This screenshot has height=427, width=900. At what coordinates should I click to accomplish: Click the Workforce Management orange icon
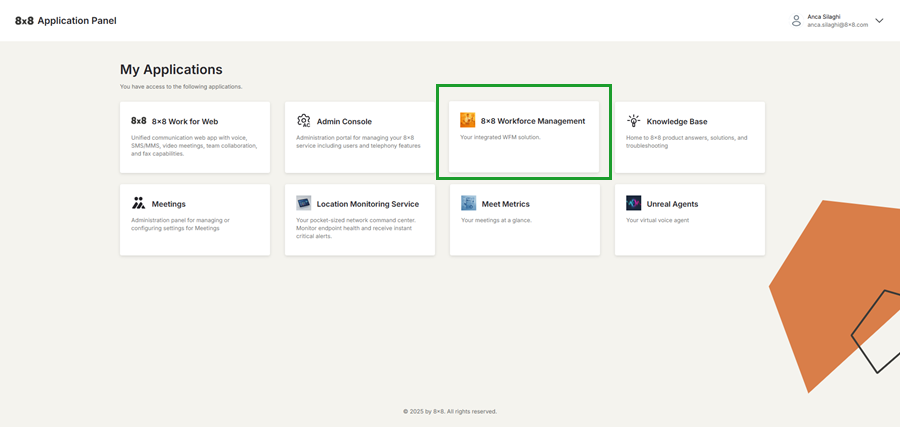pyautogui.click(x=467, y=121)
